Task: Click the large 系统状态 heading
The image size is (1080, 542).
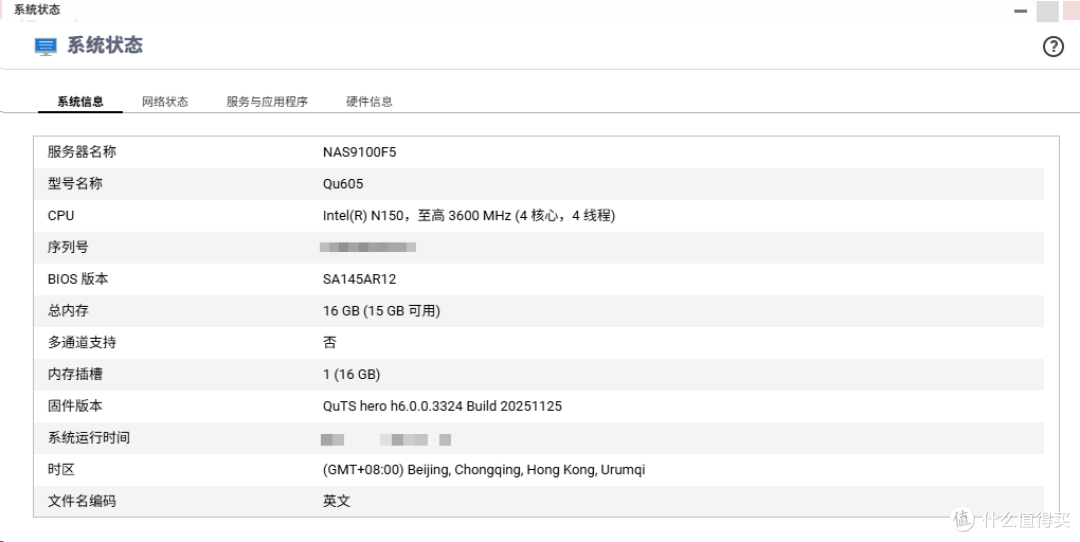Action: point(105,46)
